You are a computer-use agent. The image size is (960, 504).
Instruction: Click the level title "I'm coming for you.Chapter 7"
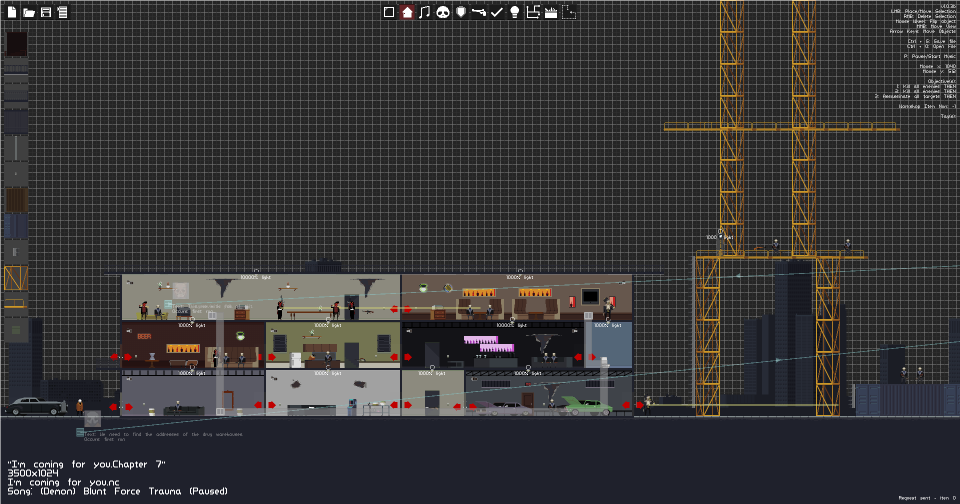[86, 464]
